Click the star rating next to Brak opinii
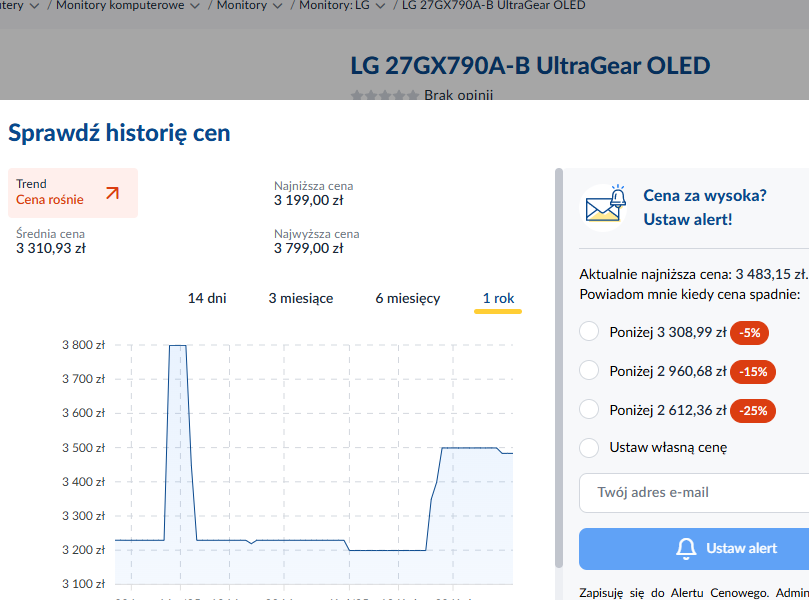Image resolution: width=809 pixels, height=600 pixels. click(384, 95)
